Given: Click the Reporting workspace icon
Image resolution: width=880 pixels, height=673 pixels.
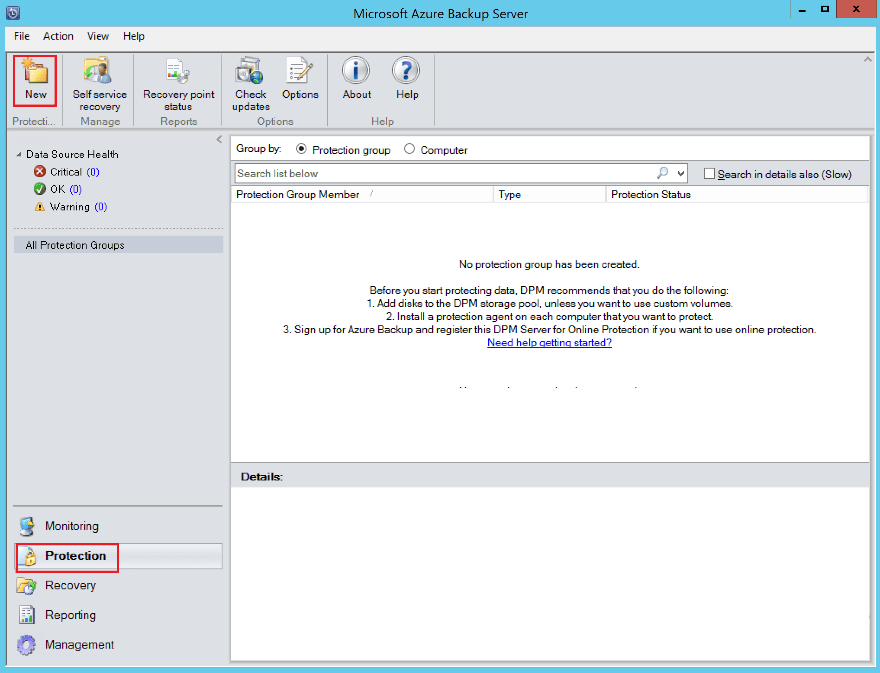Looking at the screenshot, I should (x=27, y=615).
